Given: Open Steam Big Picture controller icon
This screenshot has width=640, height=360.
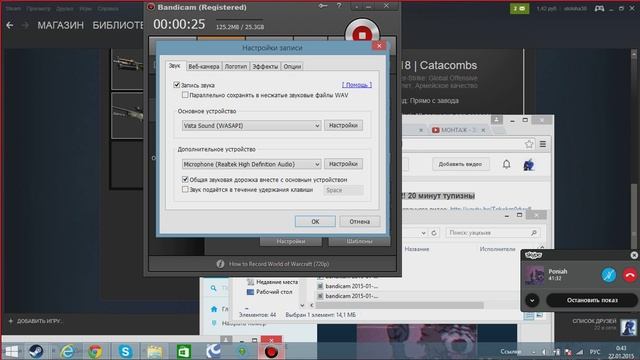Looking at the screenshot, I should (599, 8).
